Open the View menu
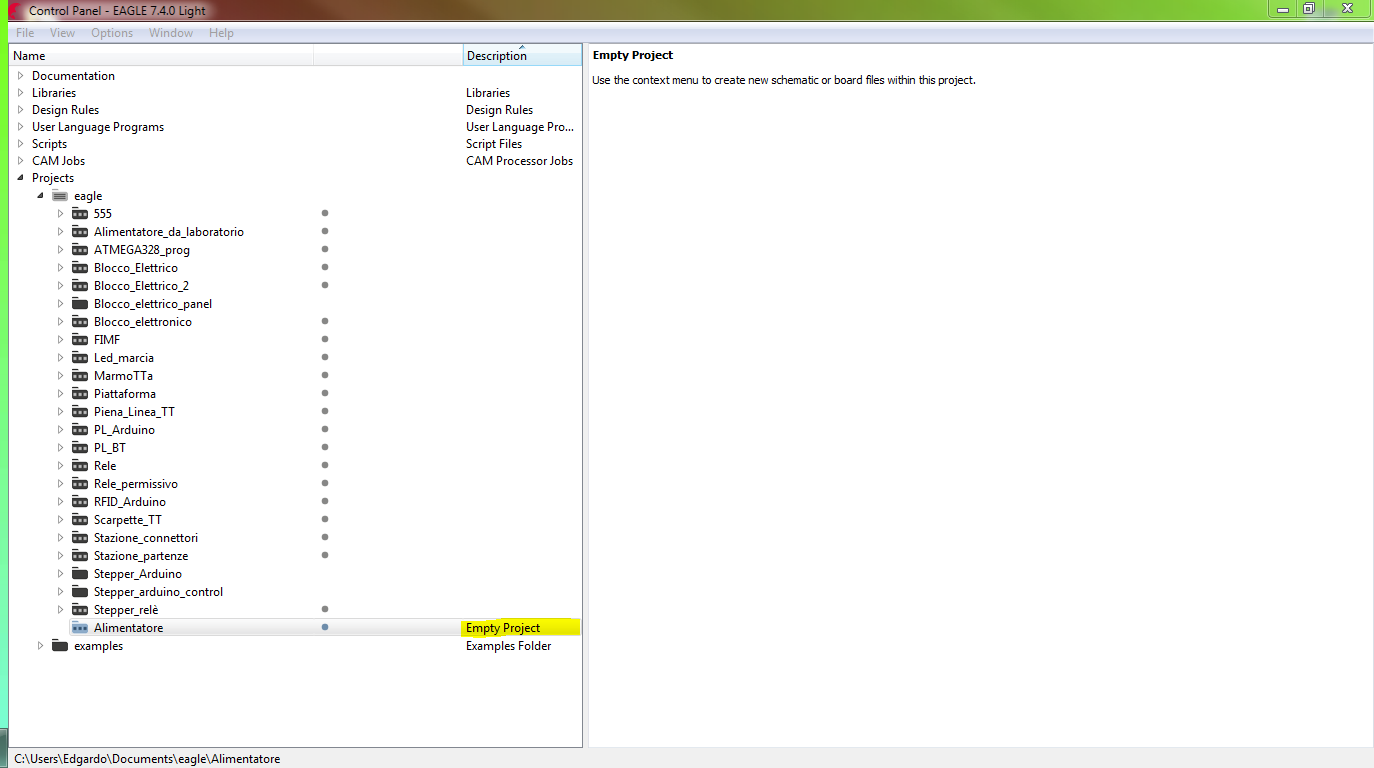Image resolution: width=1374 pixels, height=768 pixels. 62,33
